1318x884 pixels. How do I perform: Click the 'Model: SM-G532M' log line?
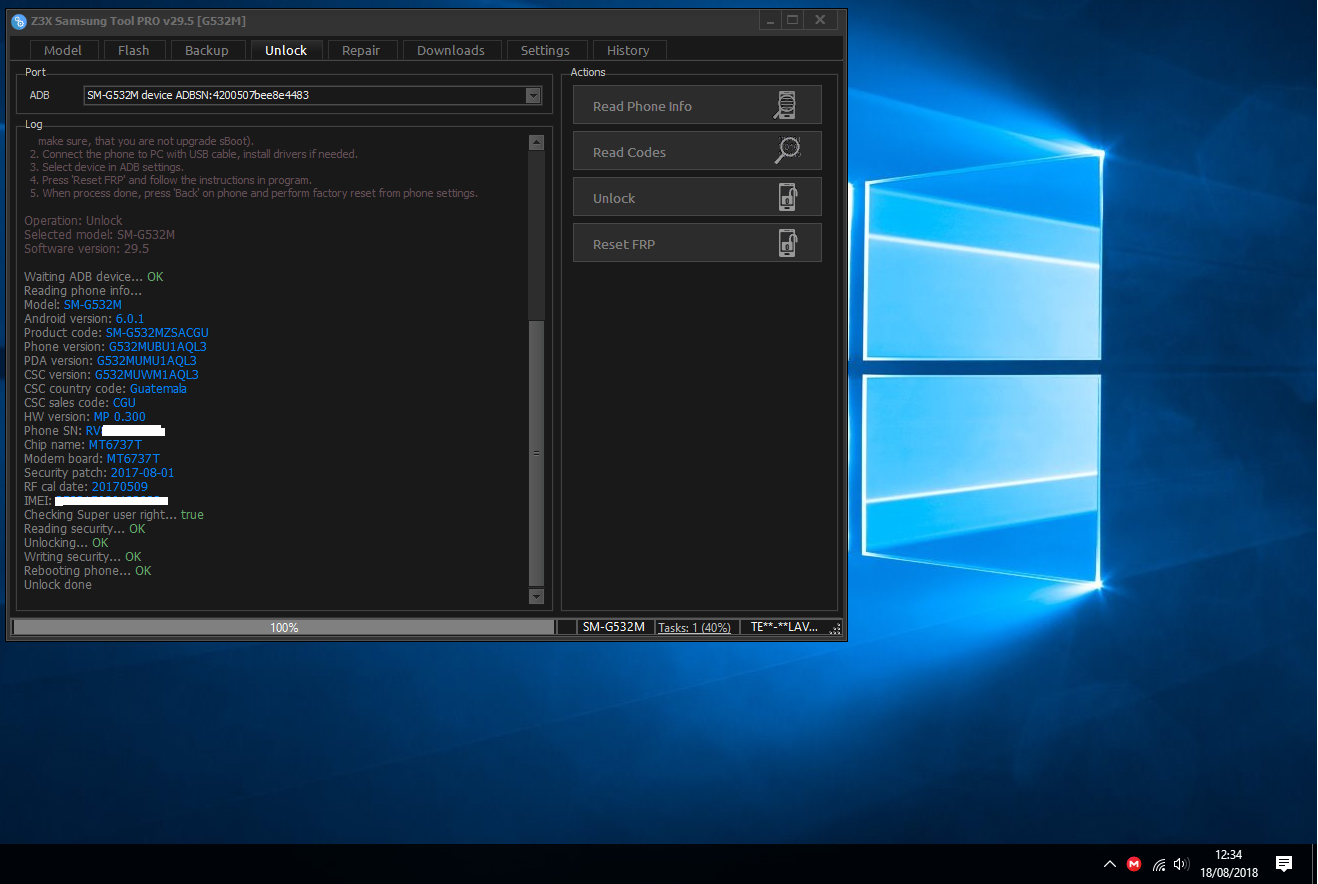tap(73, 305)
